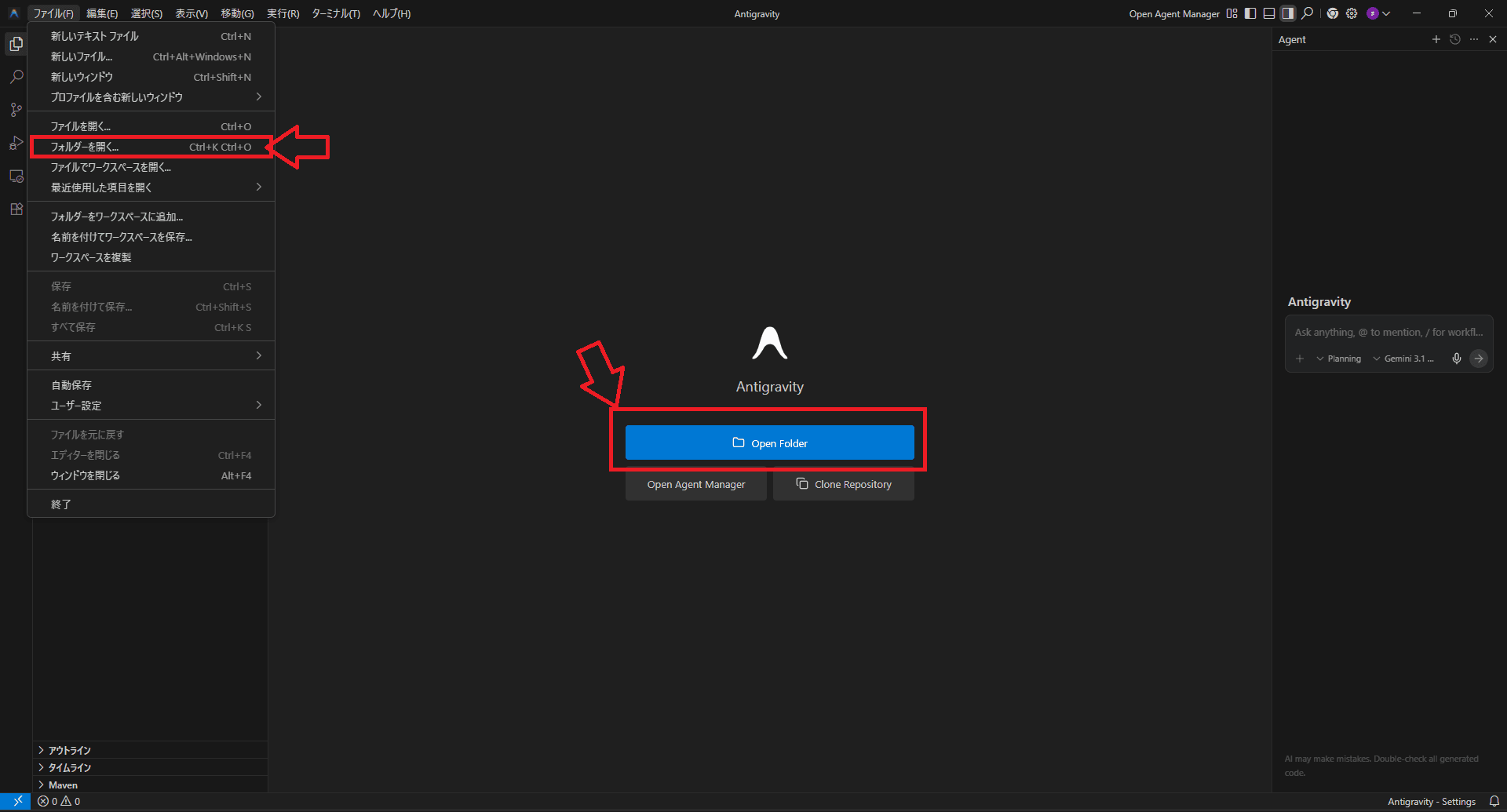
Task: Open the 編集(E) menu in menu bar
Action: coord(102,13)
